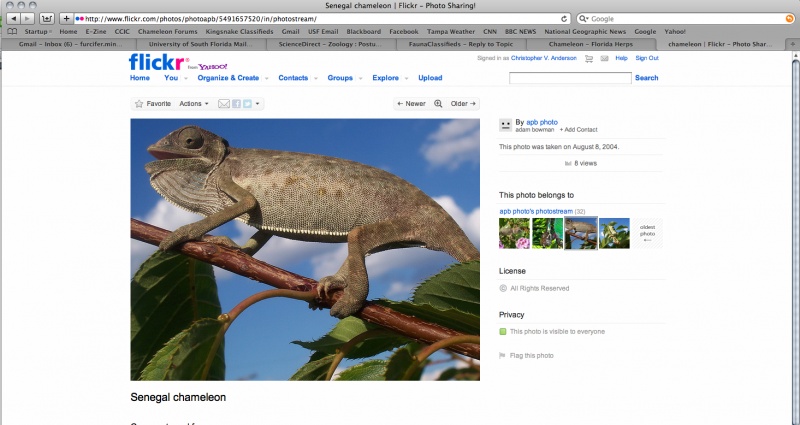Click the Flag this photo icon
This screenshot has height=425, width=800.
pyautogui.click(x=503, y=356)
